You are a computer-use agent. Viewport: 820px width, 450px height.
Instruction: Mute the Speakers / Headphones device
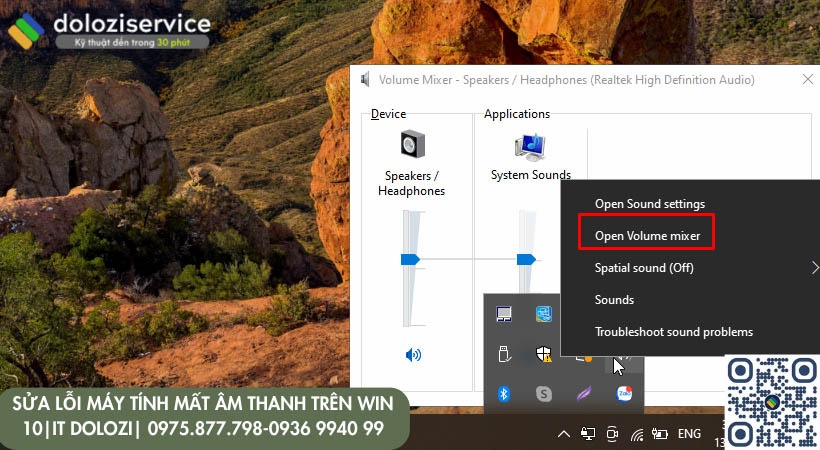[x=413, y=354]
